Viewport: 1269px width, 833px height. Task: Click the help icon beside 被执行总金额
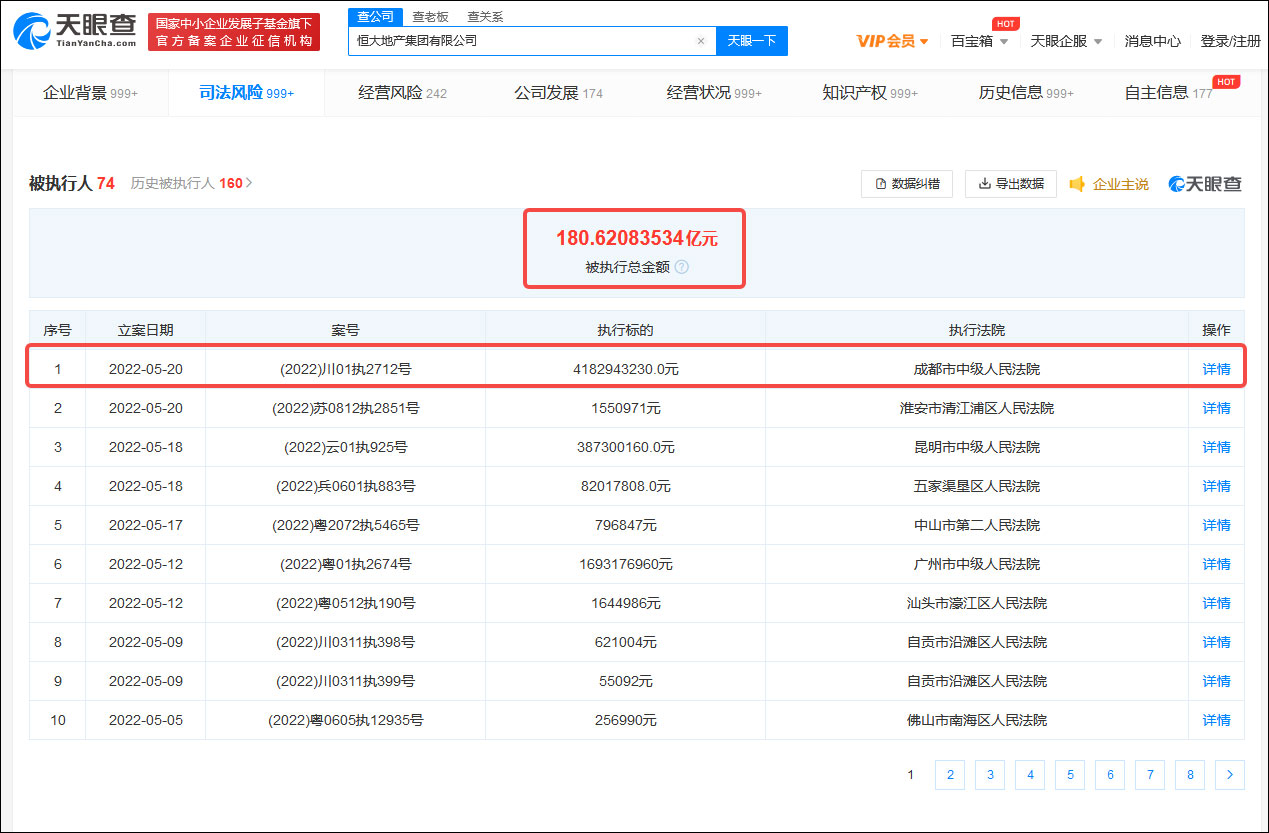click(681, 267)
